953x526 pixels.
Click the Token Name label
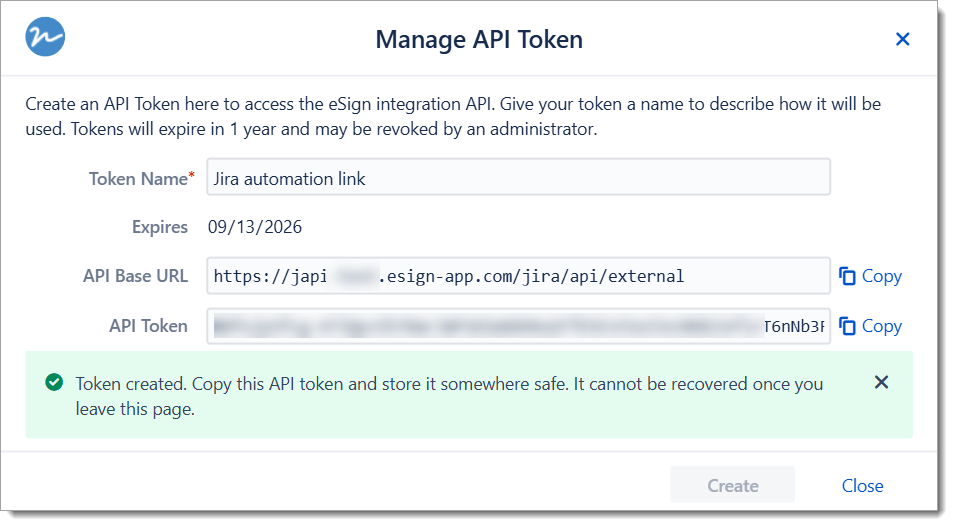[139, 179]
